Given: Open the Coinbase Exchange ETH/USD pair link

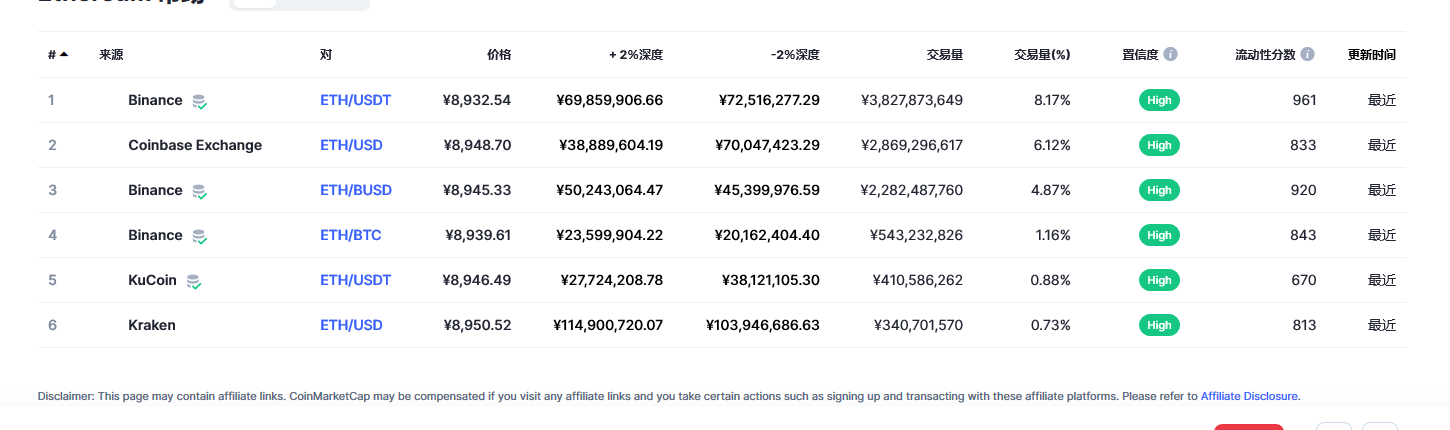Looking at the screenshot, I should coord(351,145).
